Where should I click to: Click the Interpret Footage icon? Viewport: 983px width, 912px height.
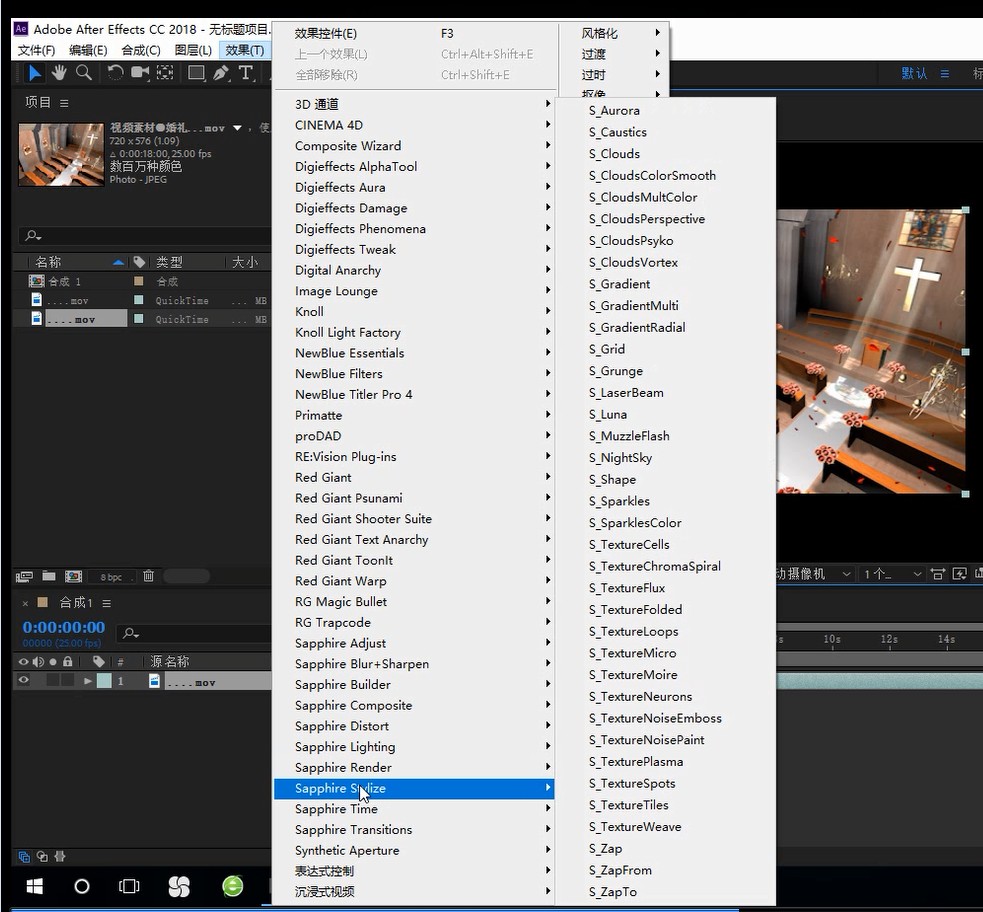24,576
